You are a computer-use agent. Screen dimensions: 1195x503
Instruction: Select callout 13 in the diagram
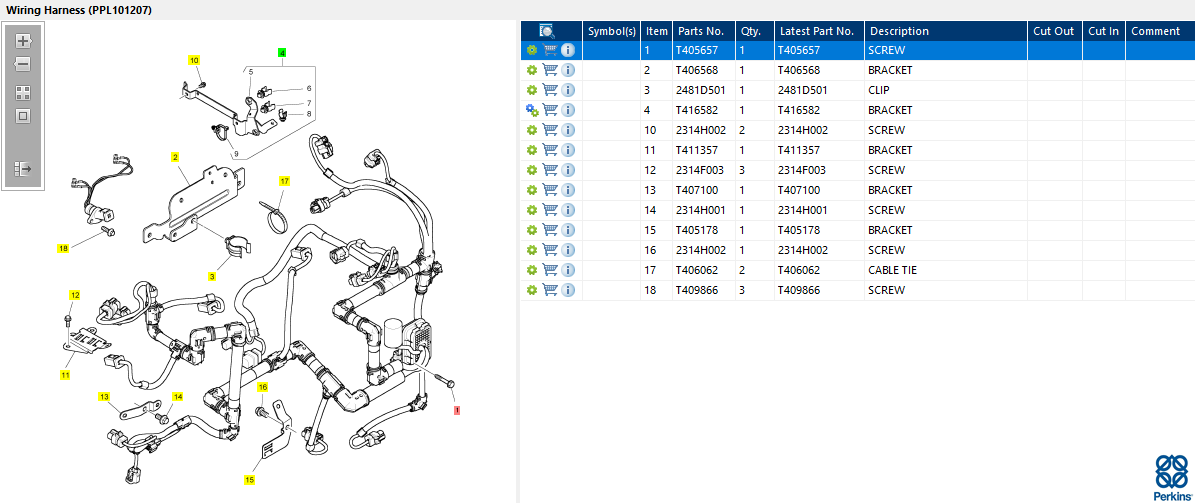[x=104, y=396]
